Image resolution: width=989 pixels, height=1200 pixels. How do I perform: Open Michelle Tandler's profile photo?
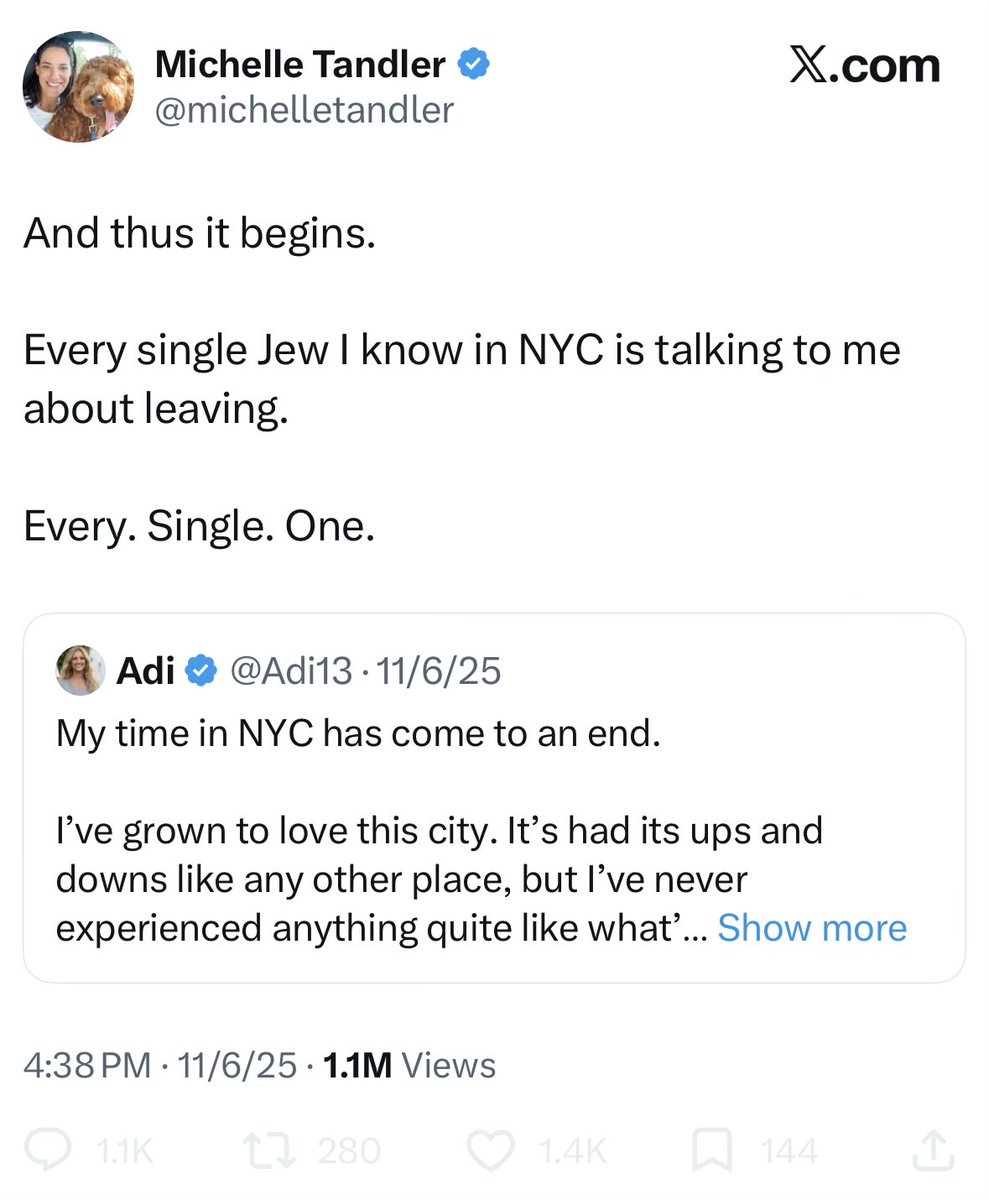point(78,87)
